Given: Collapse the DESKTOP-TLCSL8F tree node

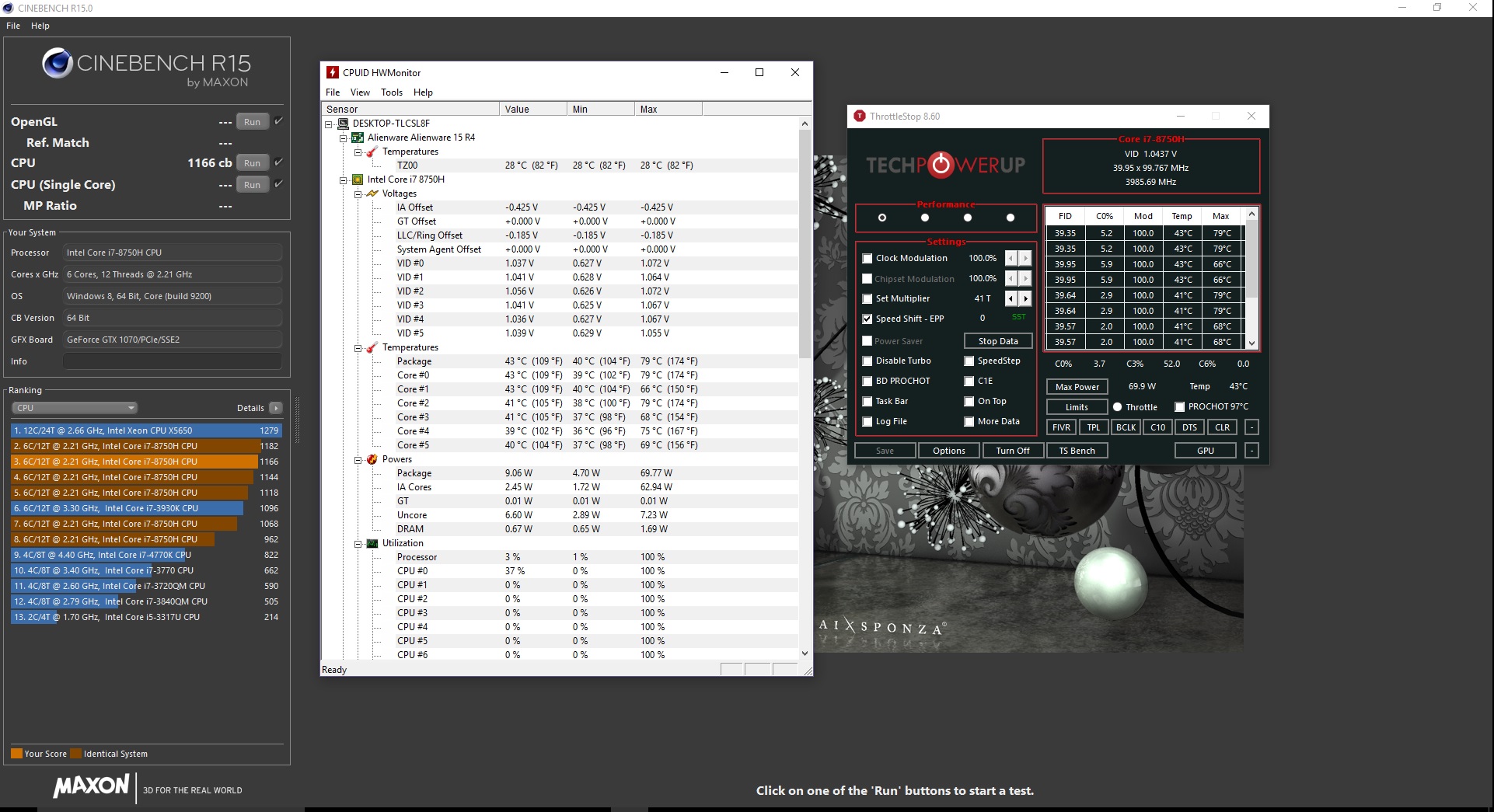Looking at the screenshot, I should [x=329, y=124].
